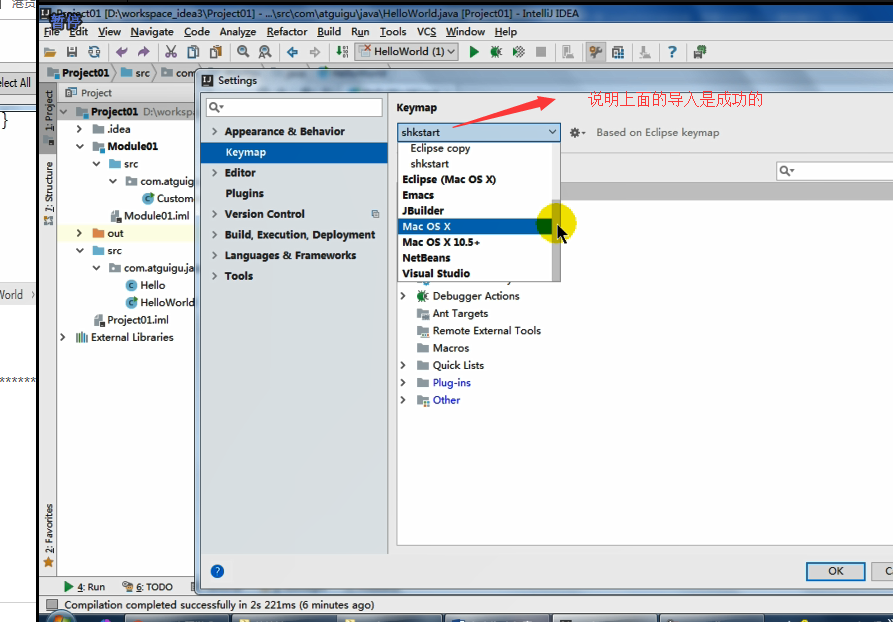Screen dimensions: 893x622
Task: Click the Cut scissors icon
Action: pos(171,52)
